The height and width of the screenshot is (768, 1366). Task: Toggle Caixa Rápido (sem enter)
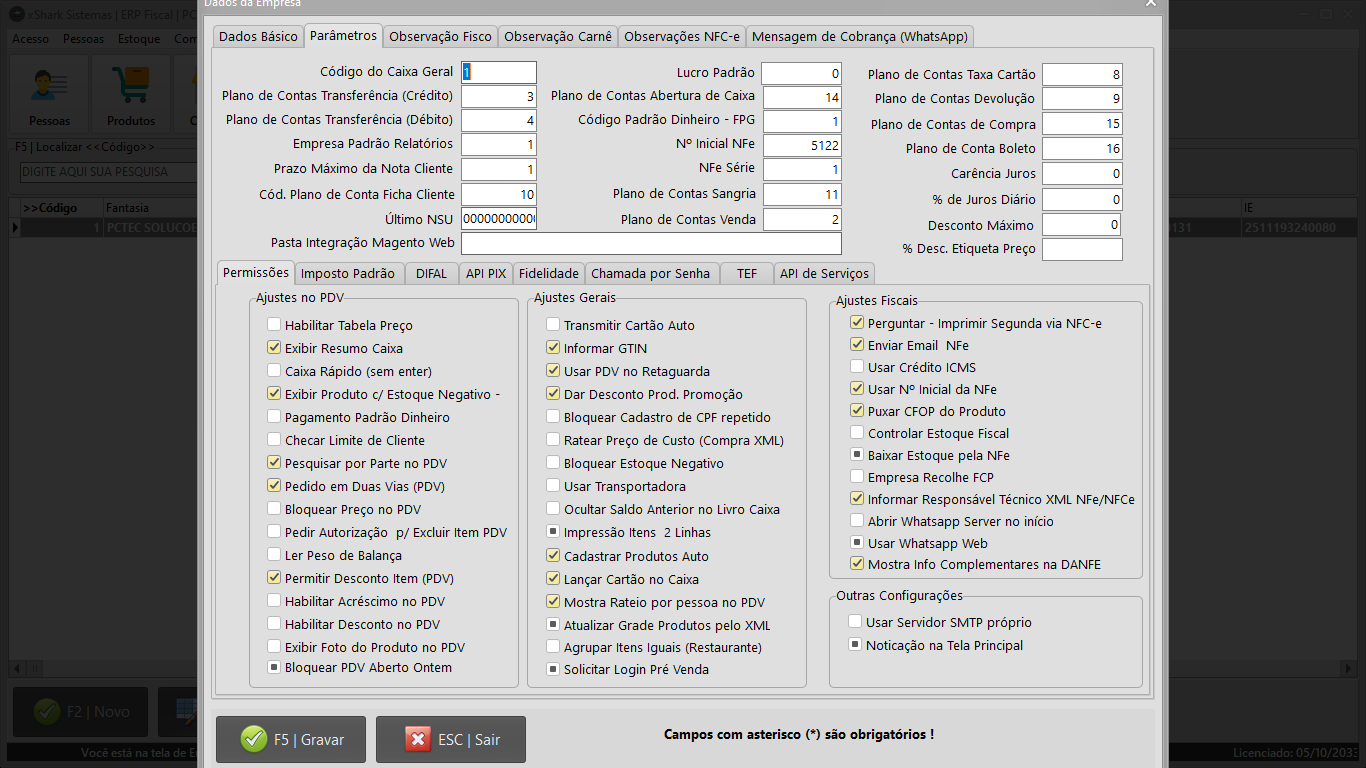click(274, 371)
